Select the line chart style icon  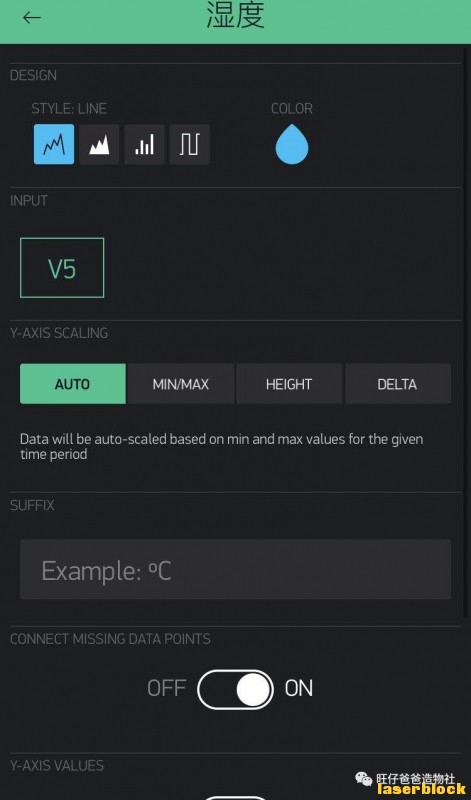(54, 144)
